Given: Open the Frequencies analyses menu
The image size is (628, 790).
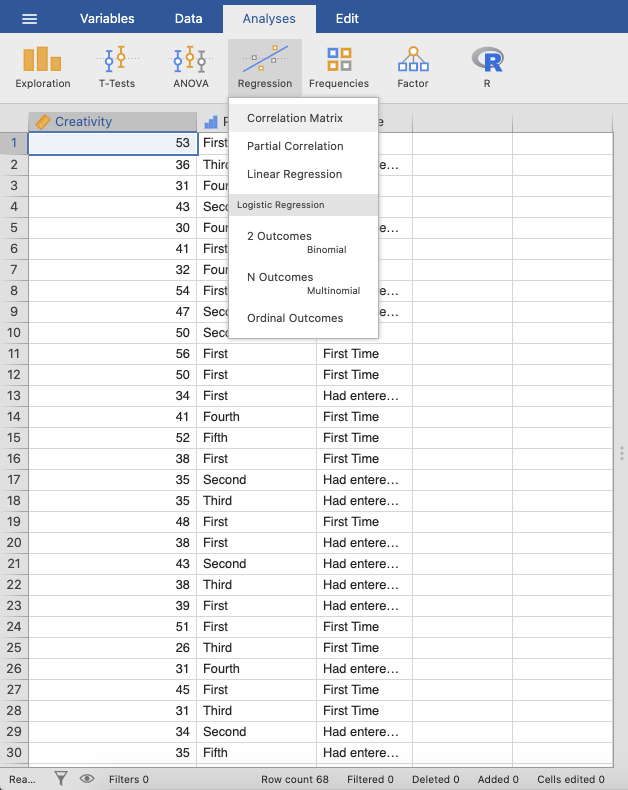Looking at the screenshot, I should point(339,68).
